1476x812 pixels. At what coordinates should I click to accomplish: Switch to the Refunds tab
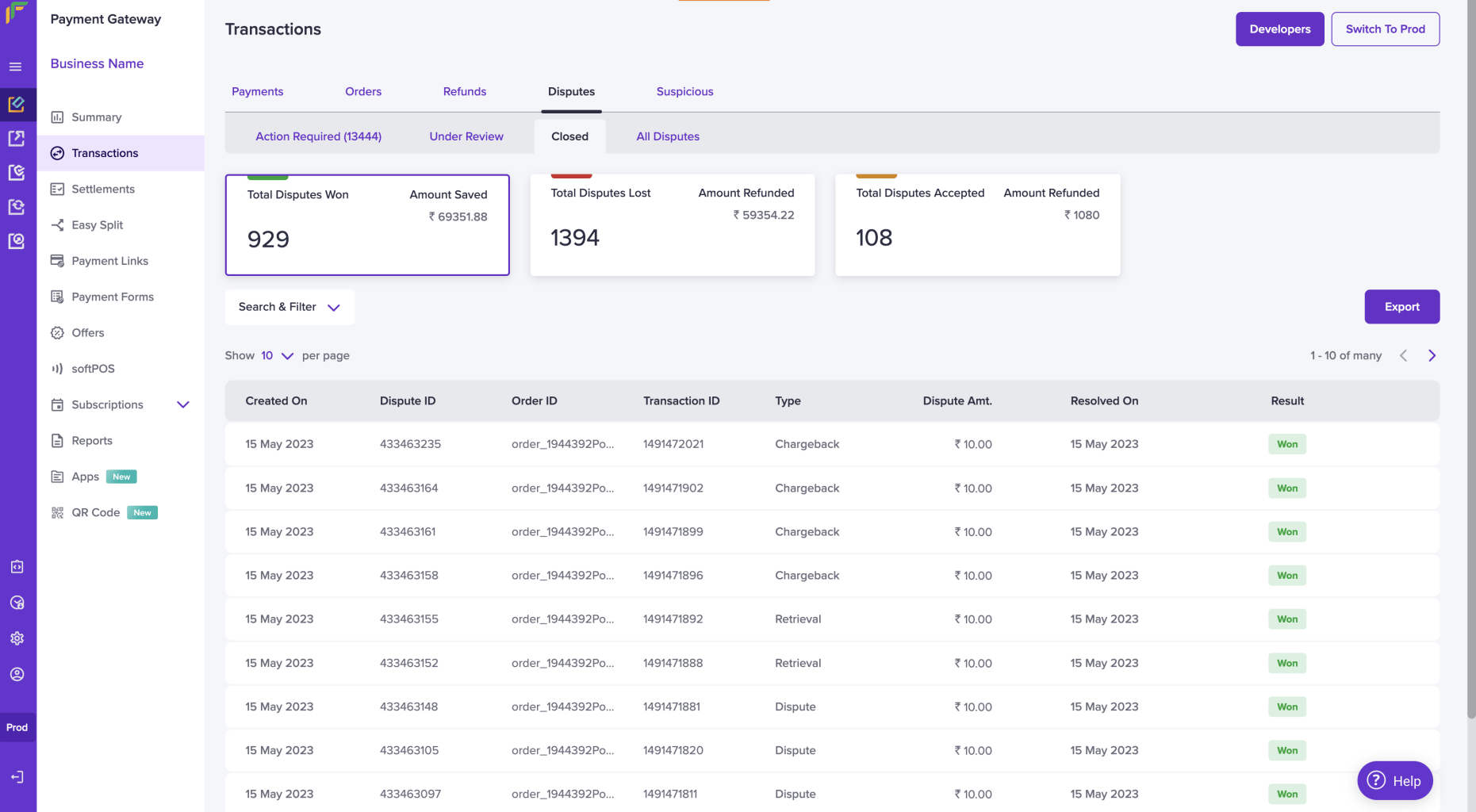tap(464, 92)
